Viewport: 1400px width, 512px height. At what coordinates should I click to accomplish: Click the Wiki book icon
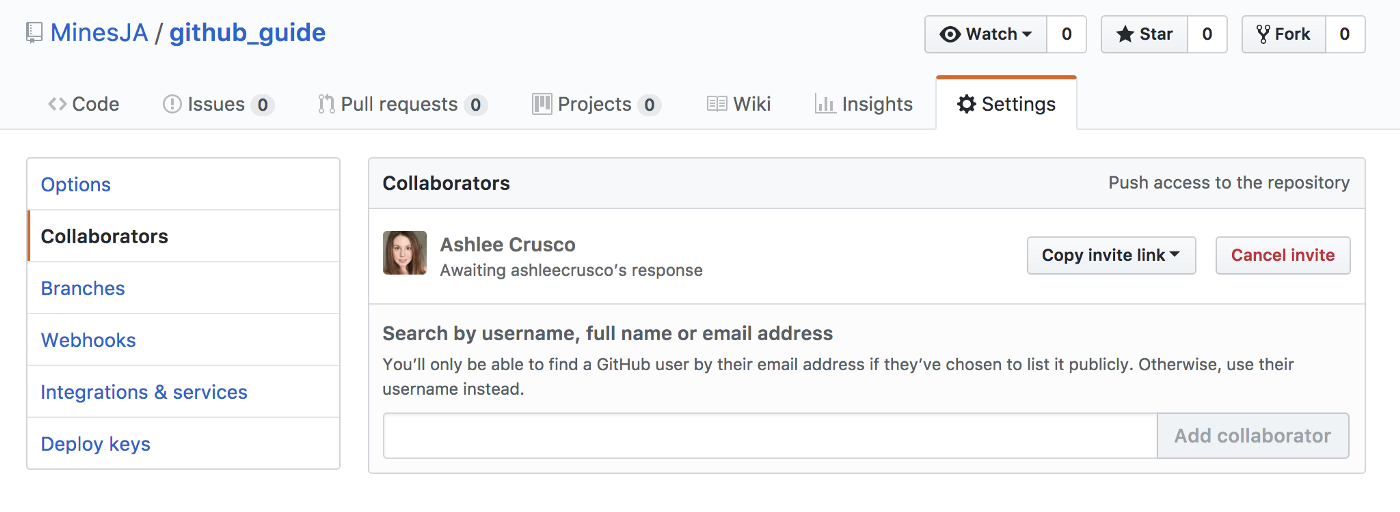[x=717, y=104]
